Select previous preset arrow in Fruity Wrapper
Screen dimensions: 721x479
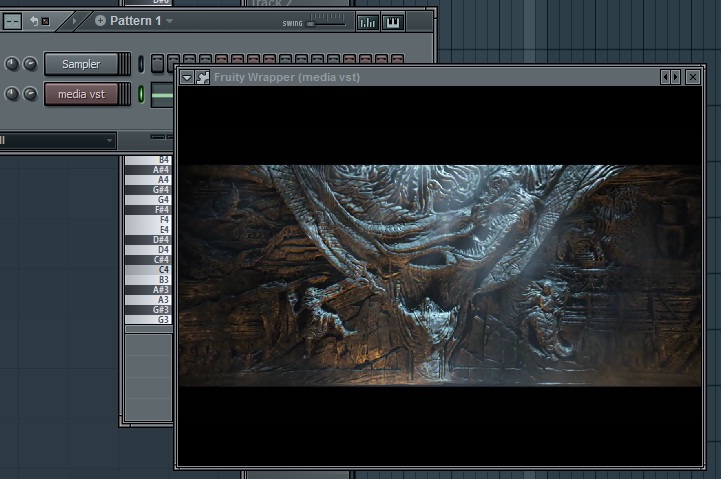(x=665, y=77)
